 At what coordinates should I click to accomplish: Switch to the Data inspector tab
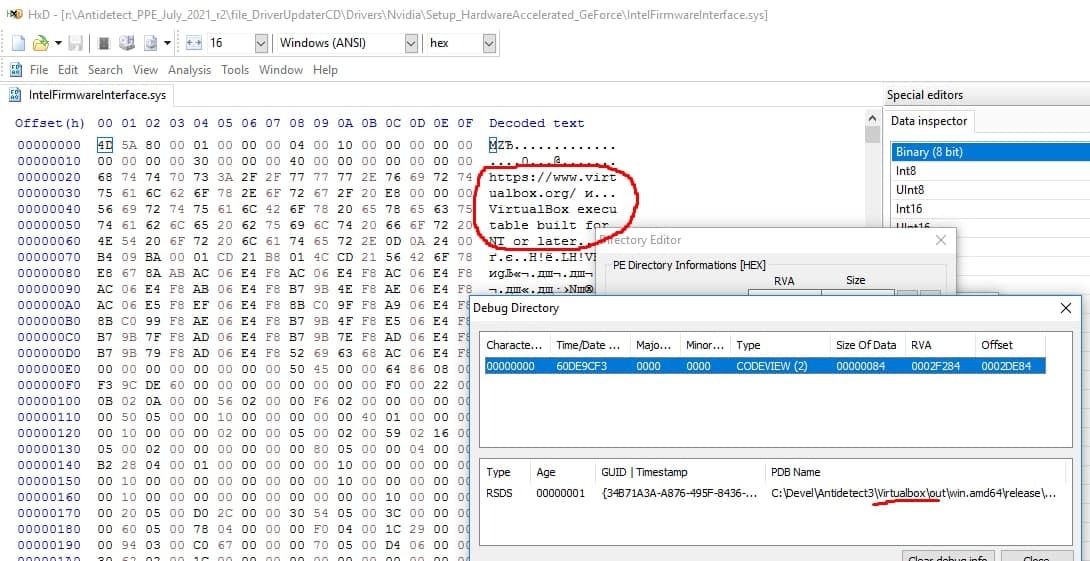[x=929, y=121]
